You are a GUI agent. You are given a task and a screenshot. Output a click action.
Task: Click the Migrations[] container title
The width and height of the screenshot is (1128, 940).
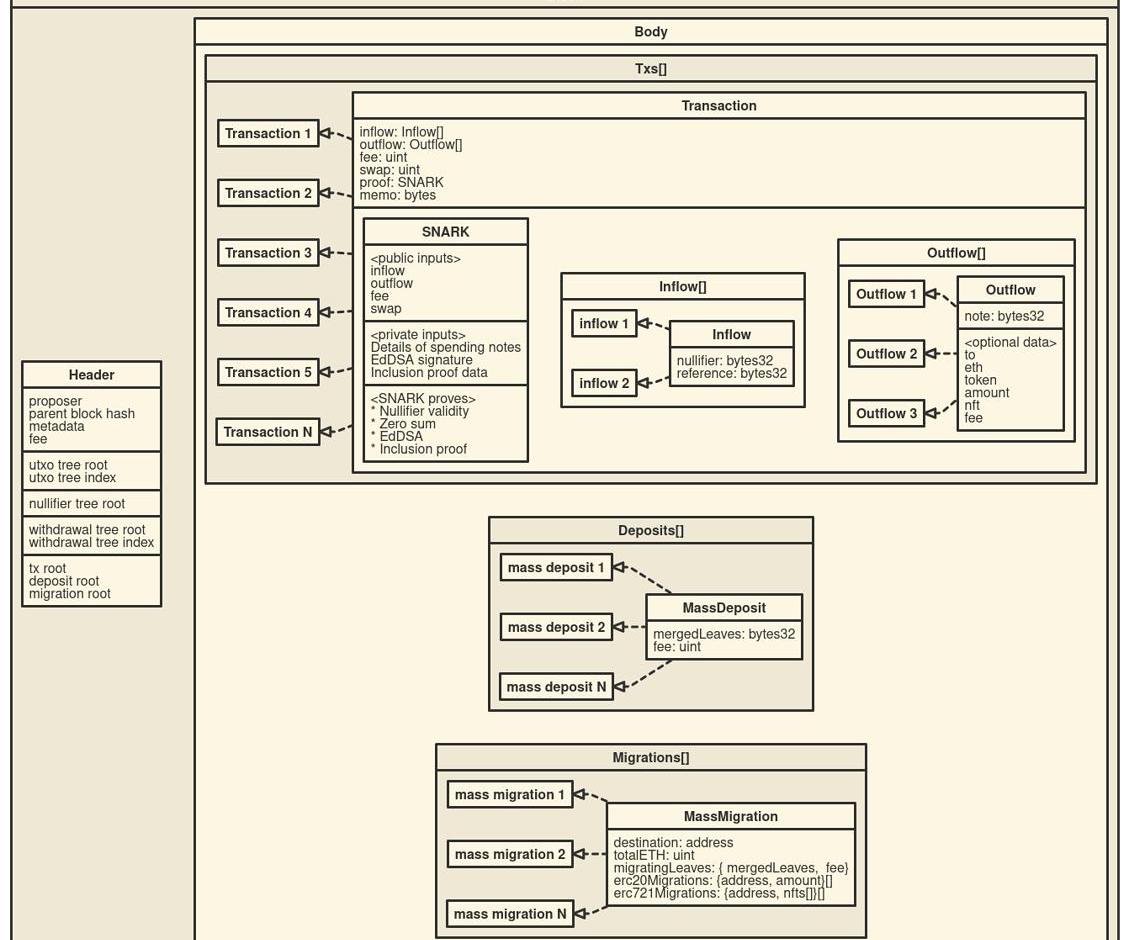[650, 757]
